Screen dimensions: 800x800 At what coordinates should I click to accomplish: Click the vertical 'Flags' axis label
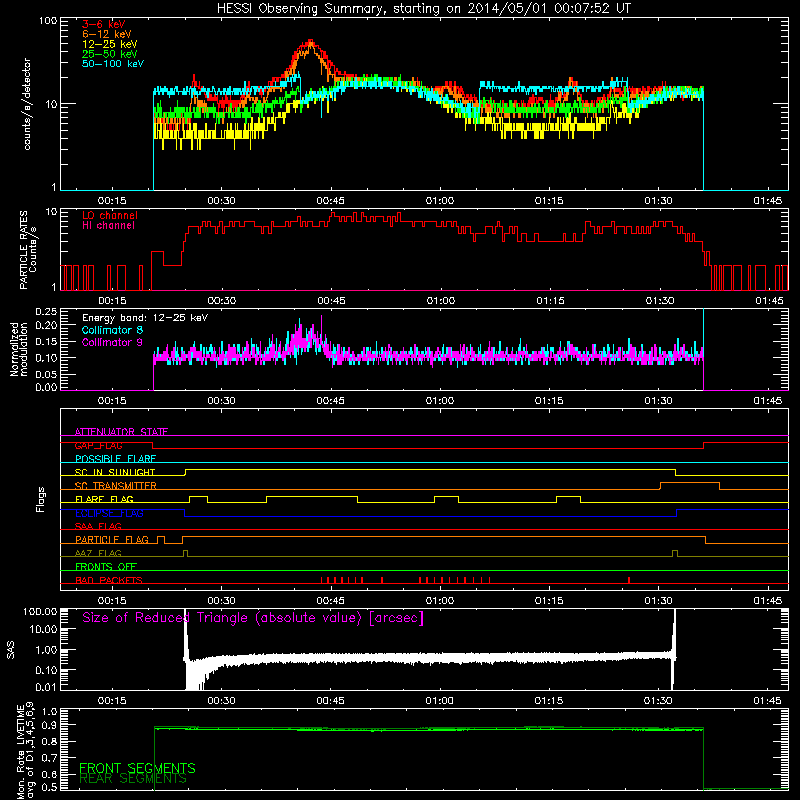point(41,499)
